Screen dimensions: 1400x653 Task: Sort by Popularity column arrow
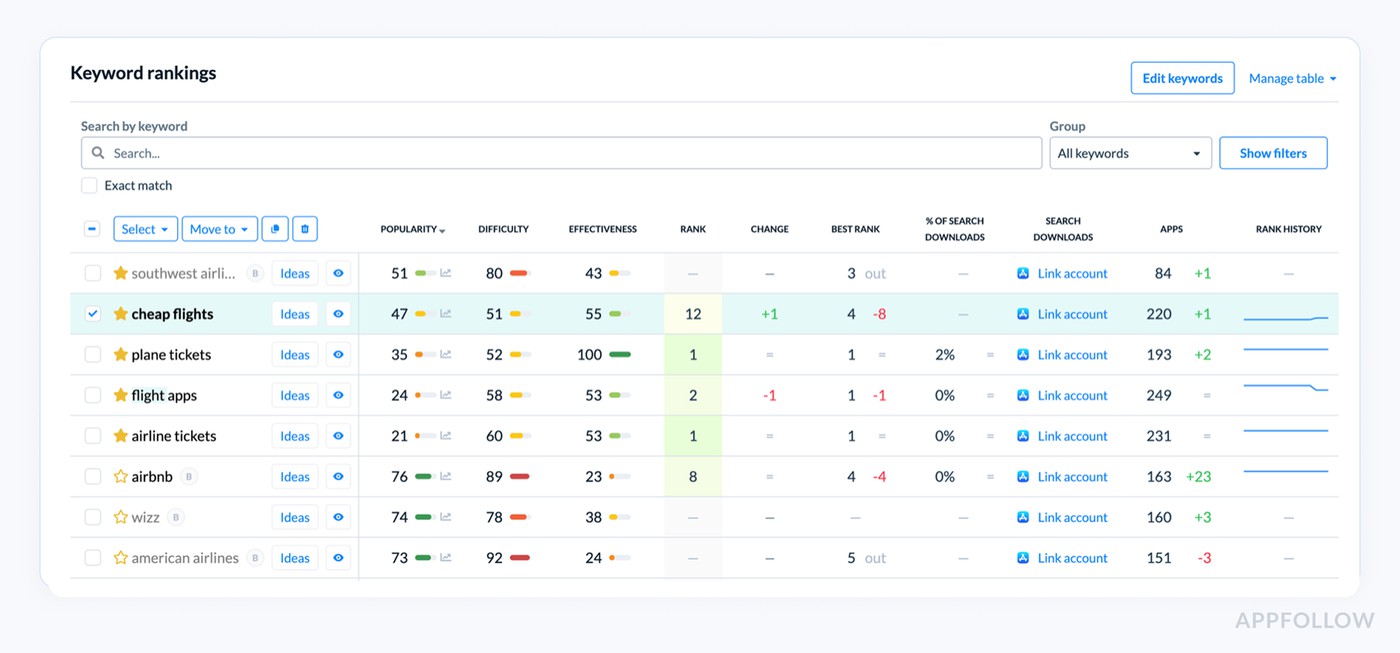[x=442, y=230]
